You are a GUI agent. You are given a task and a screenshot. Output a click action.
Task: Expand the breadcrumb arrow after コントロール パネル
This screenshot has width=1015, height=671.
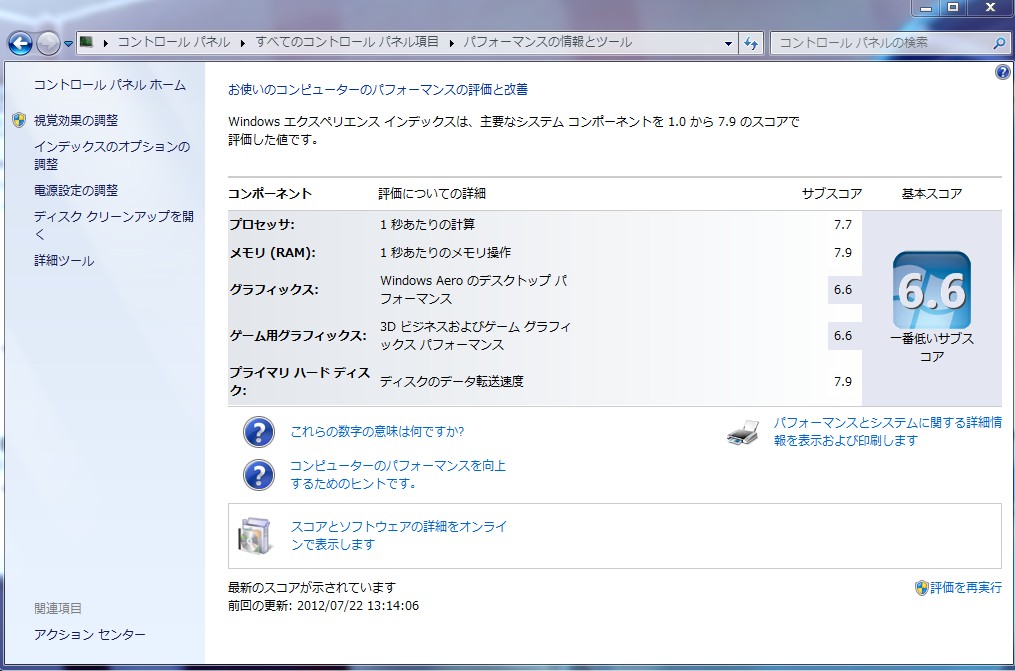click(242, 43)
